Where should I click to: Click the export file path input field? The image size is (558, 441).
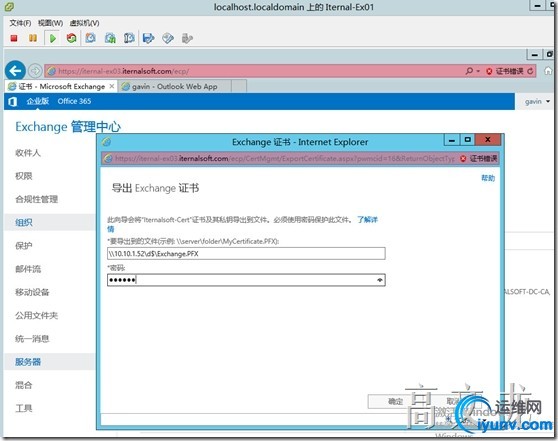coord(246,254)
